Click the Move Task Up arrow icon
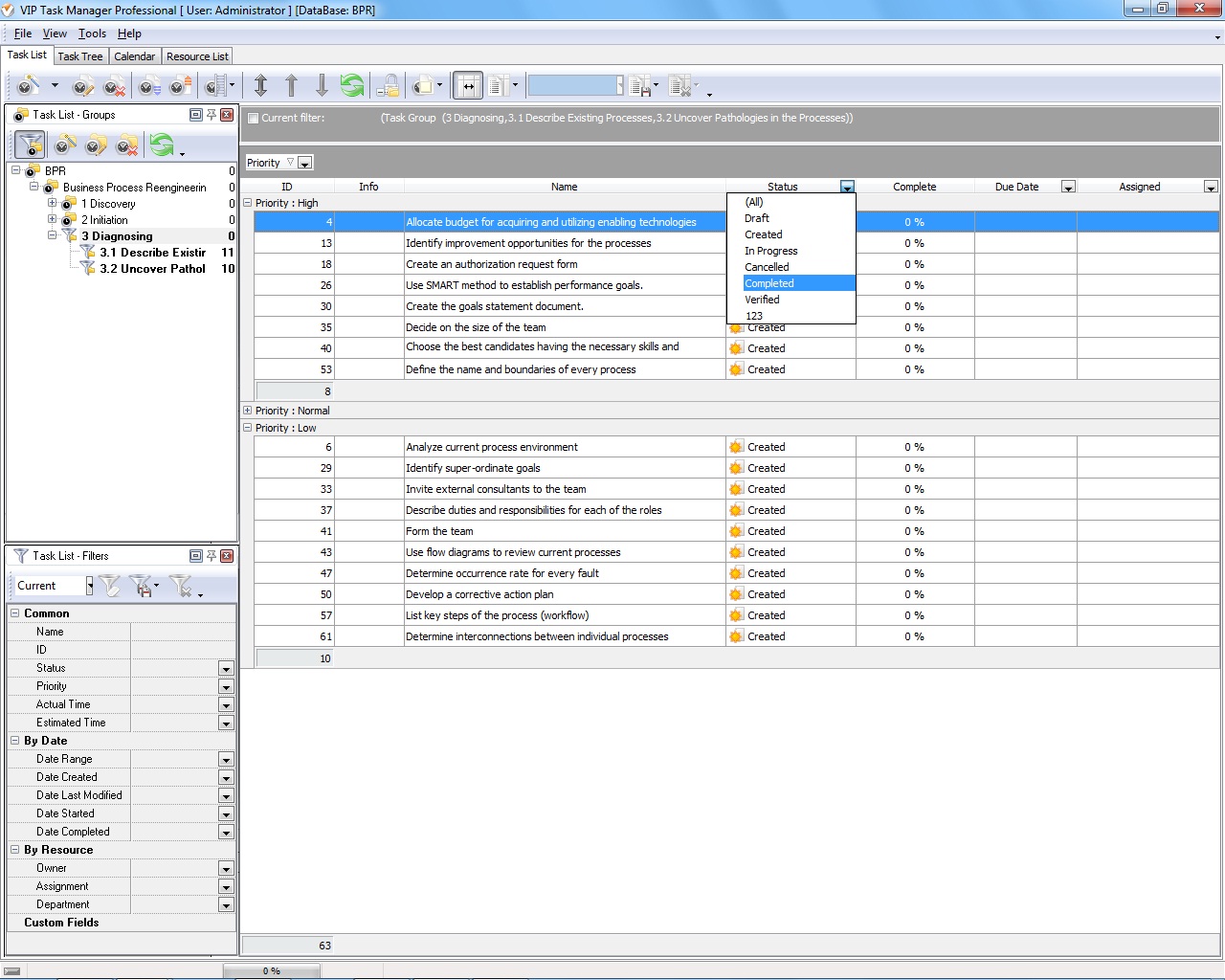 point(292,86)
